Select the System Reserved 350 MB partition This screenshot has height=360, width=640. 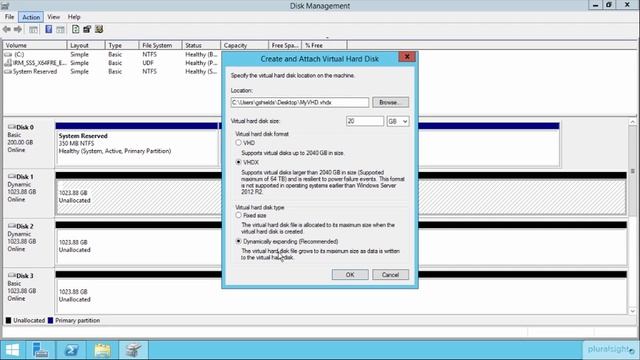(137, 144)
